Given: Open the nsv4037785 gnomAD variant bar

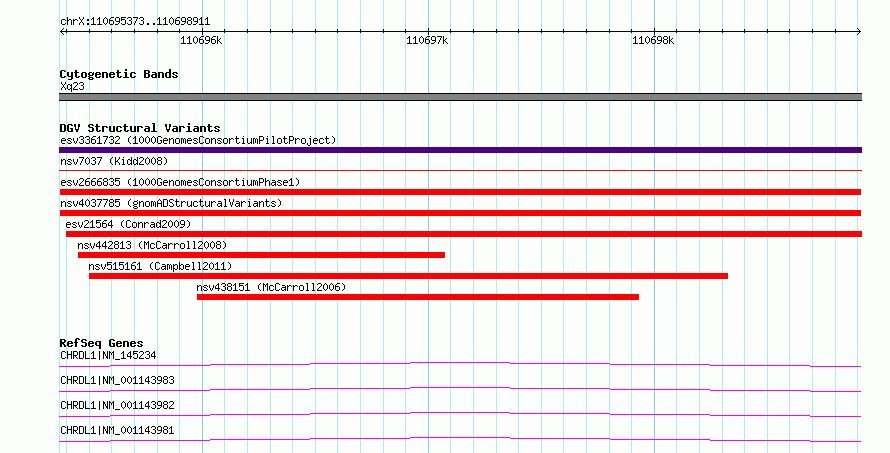Looking at the screenshot, I should 460,213.
